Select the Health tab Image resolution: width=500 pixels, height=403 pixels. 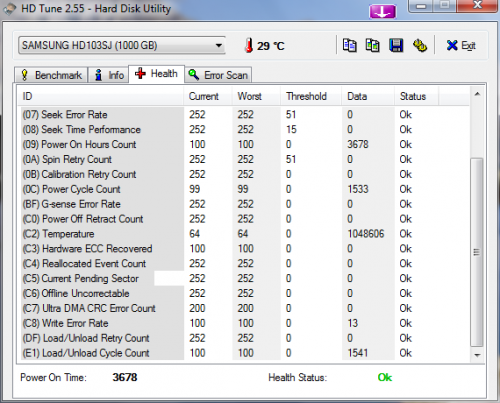pyautogui.click(x=156, y=74)
